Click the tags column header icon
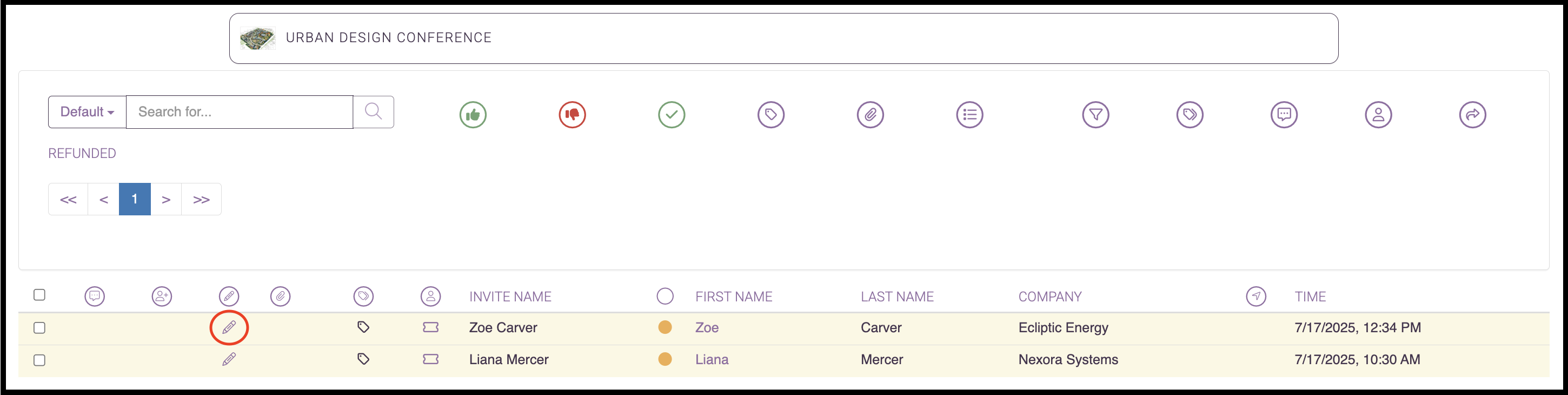Image resolution: width=1568 pixels, height=395 pixels. (363, 297)
